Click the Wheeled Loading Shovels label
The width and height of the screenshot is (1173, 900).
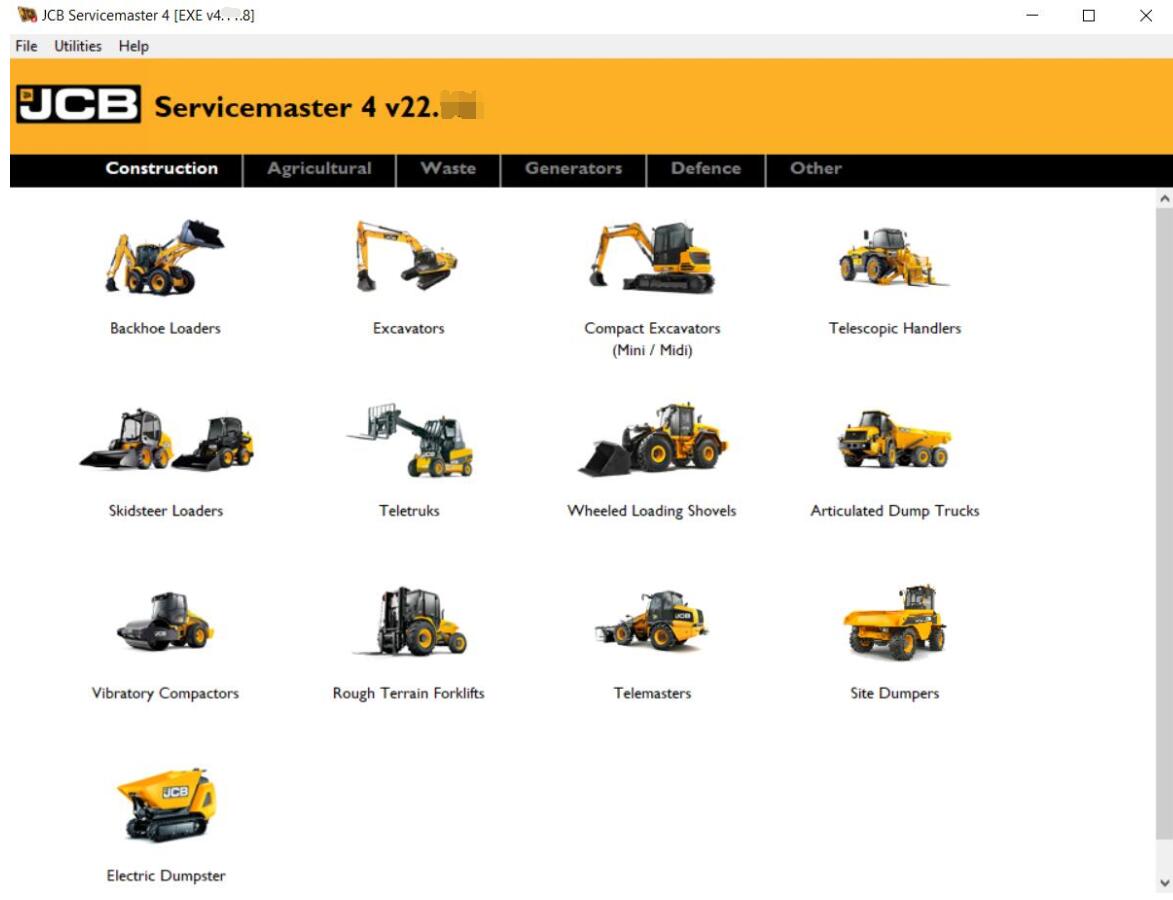point(652,511)
